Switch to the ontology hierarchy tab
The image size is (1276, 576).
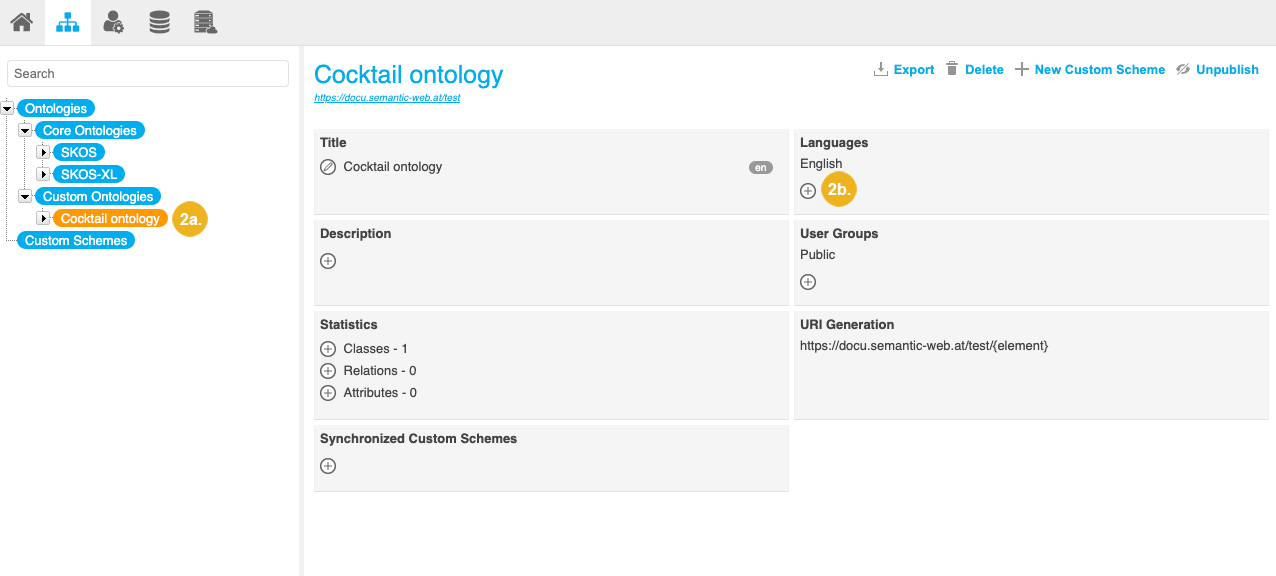point(68,22)
